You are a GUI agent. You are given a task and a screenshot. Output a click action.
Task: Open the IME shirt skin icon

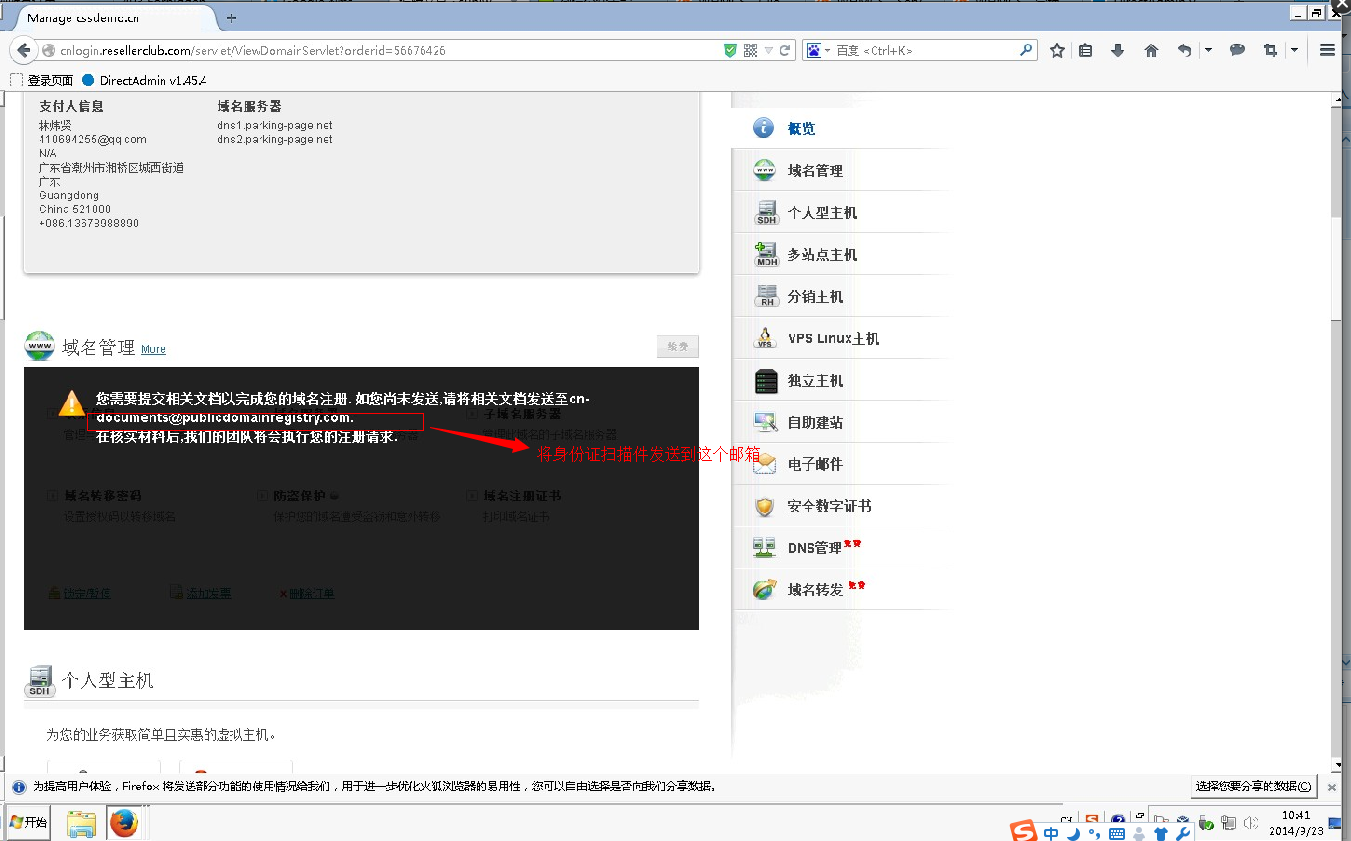[x=1161, y=832]
